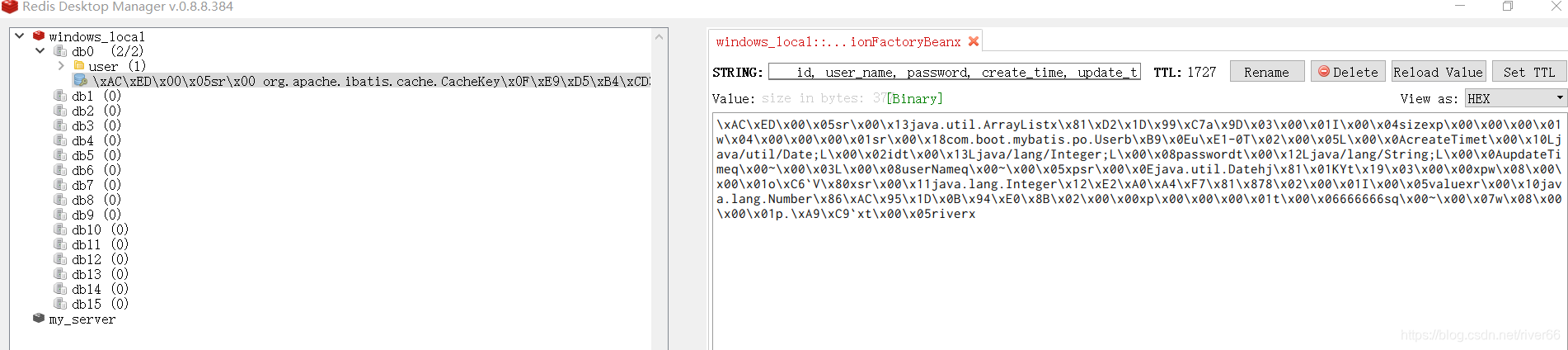Screen dimensions: 1568x350
Task: Click the db3 database icon
Action: click(59, 125)
